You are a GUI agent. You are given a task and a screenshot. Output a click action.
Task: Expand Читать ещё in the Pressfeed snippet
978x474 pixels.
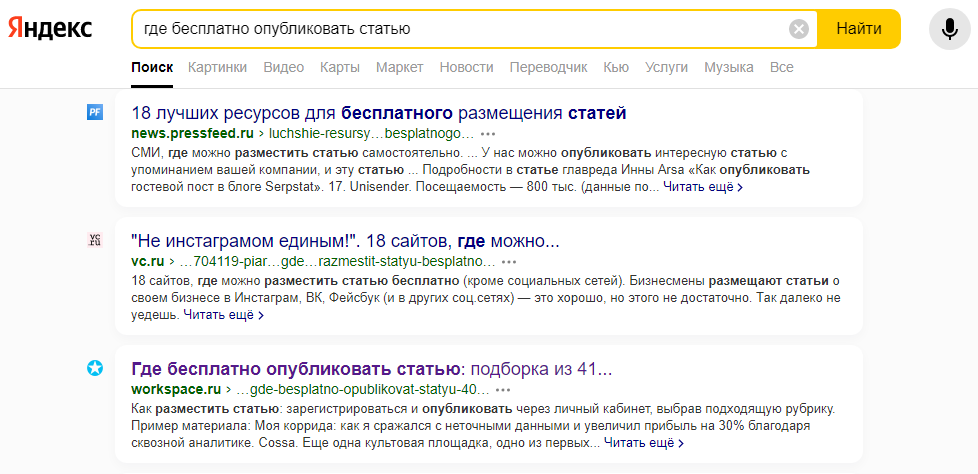click(703, 186)
